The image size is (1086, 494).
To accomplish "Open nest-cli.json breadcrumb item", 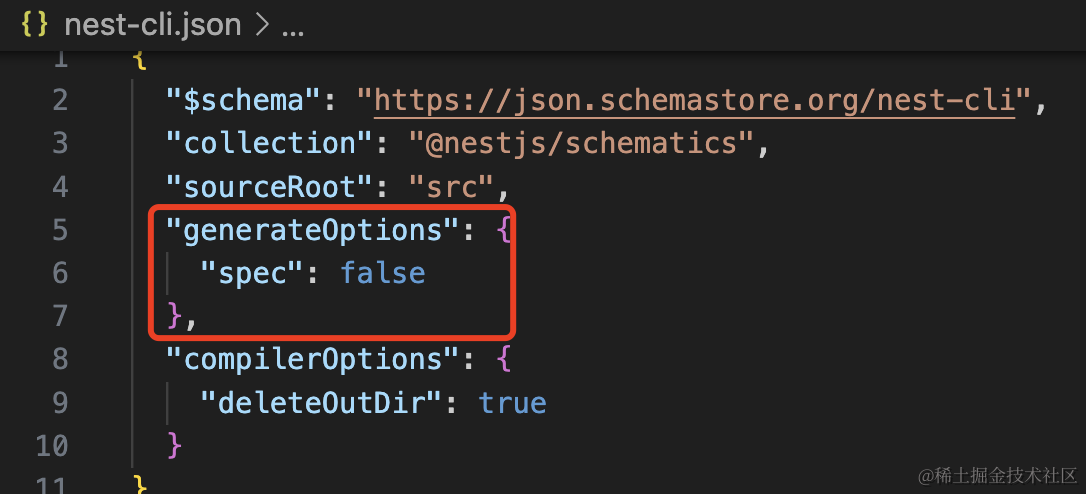I will tap(152, 25).
